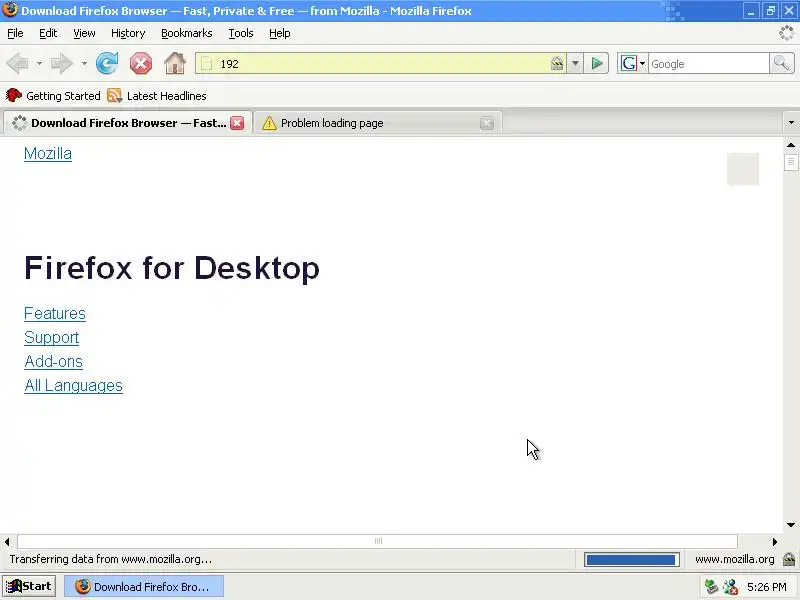Click the vertical scrollbar thumb
800x600 pixels.
[x=791, y=162]
